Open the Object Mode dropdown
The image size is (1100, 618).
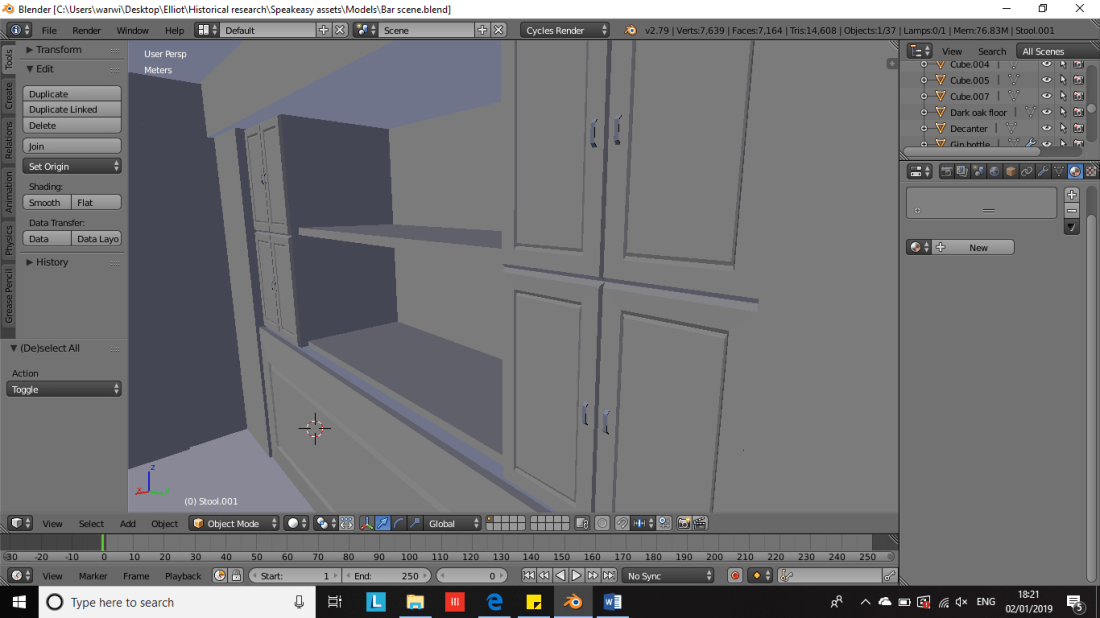click(x=235, y=523)
